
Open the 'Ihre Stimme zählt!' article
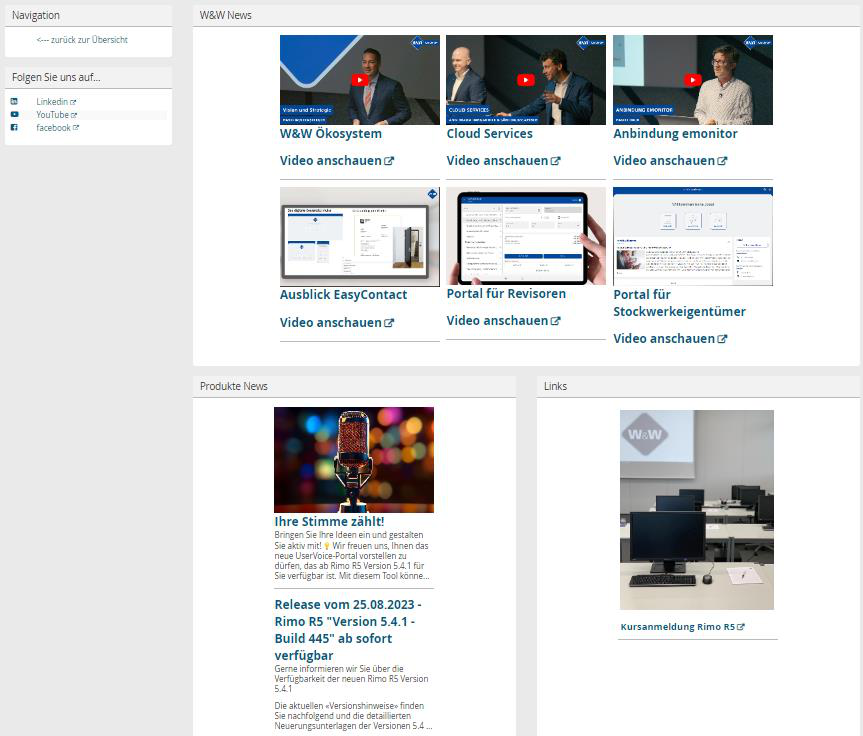(329, 521)
